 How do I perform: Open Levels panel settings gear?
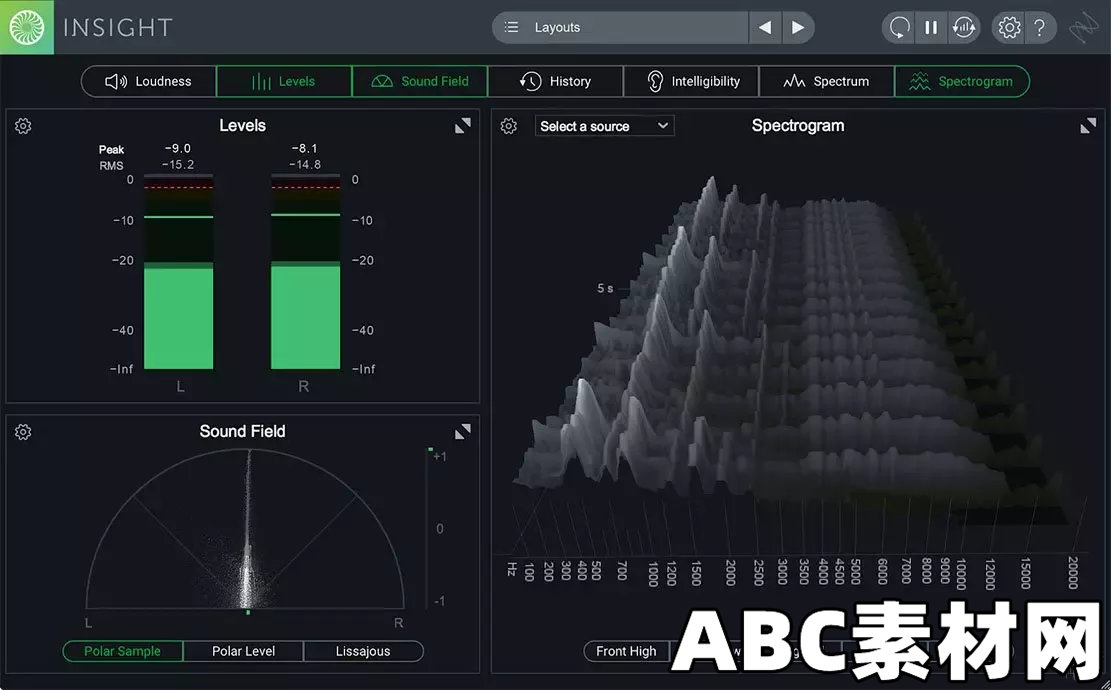click(23, 126)
